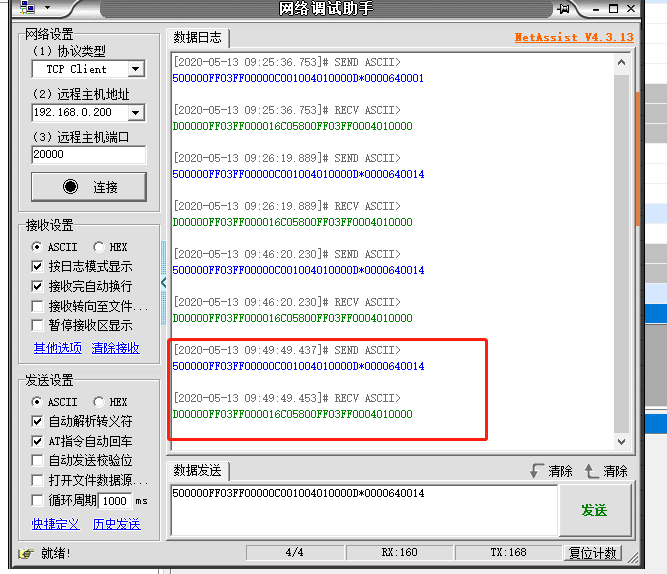Enable 循环周期 periodic send checkbox
Viewport: 667px width, 574px height.
click(x=38, y=501)
